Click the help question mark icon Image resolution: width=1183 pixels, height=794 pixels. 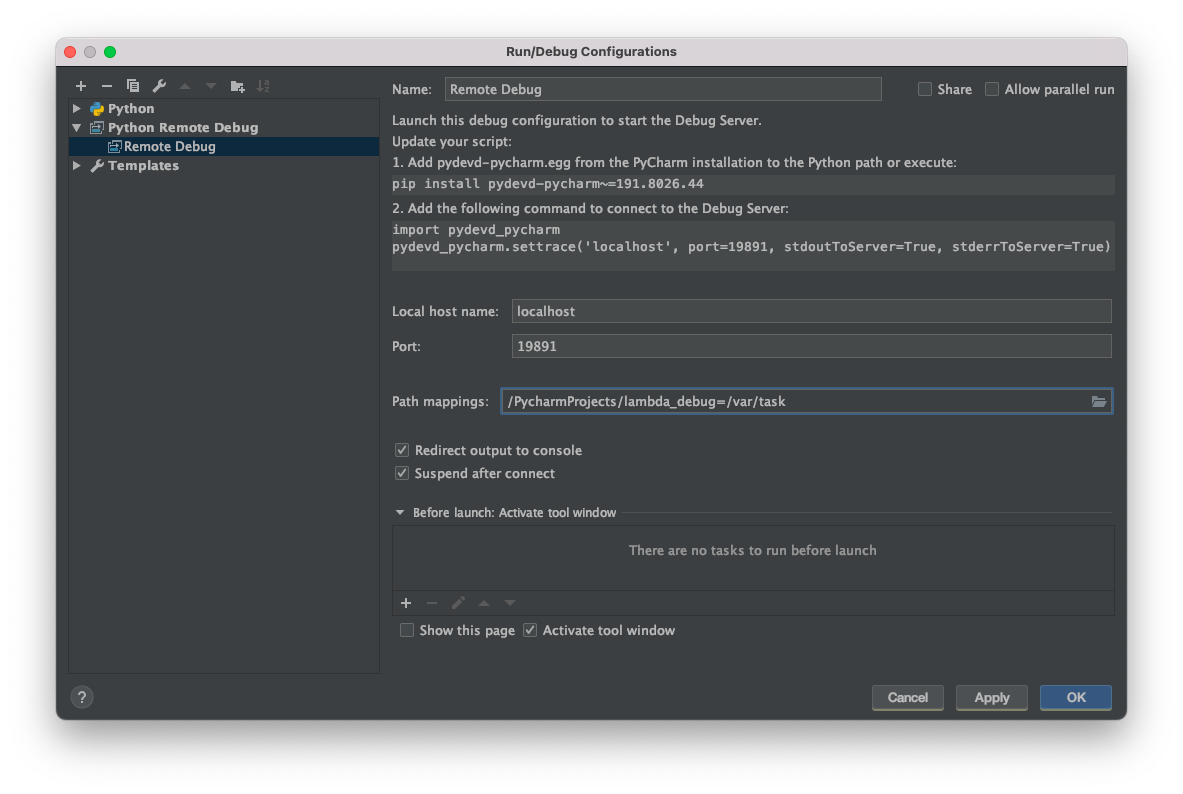(81, 697)
